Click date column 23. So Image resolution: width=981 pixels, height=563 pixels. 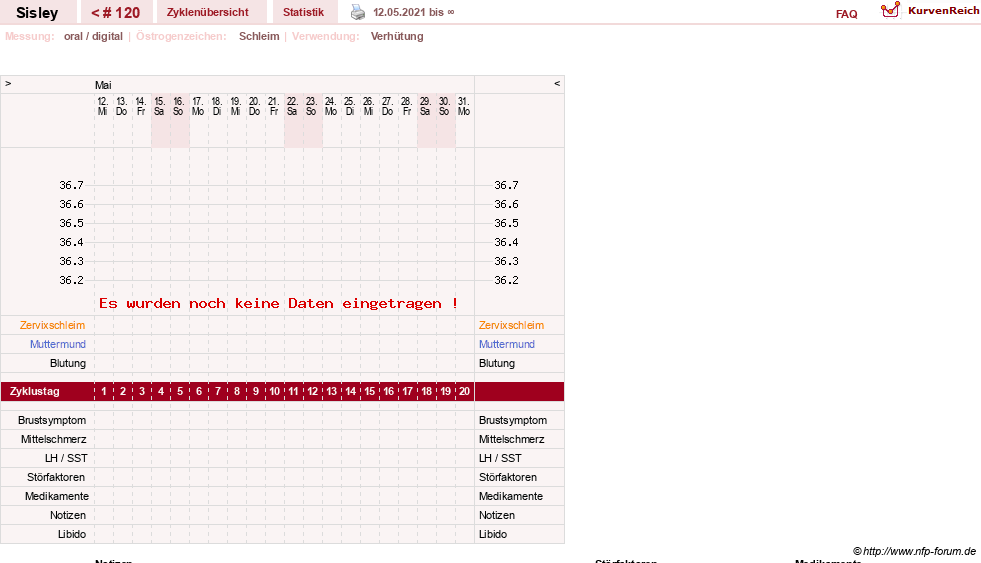pos(311,106)
